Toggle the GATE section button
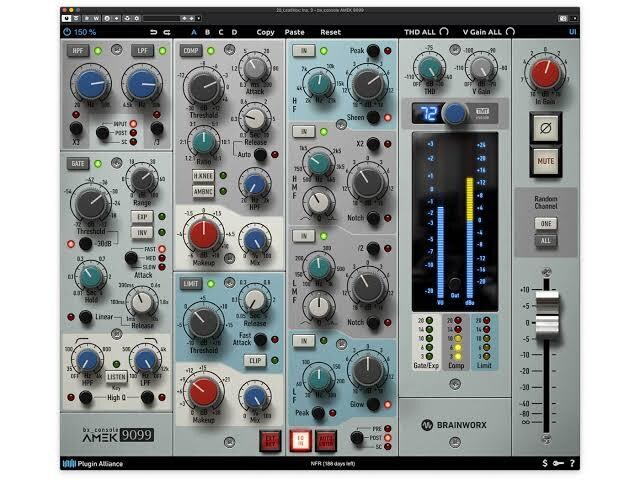640x480 pixels. [x=78, y=164]
